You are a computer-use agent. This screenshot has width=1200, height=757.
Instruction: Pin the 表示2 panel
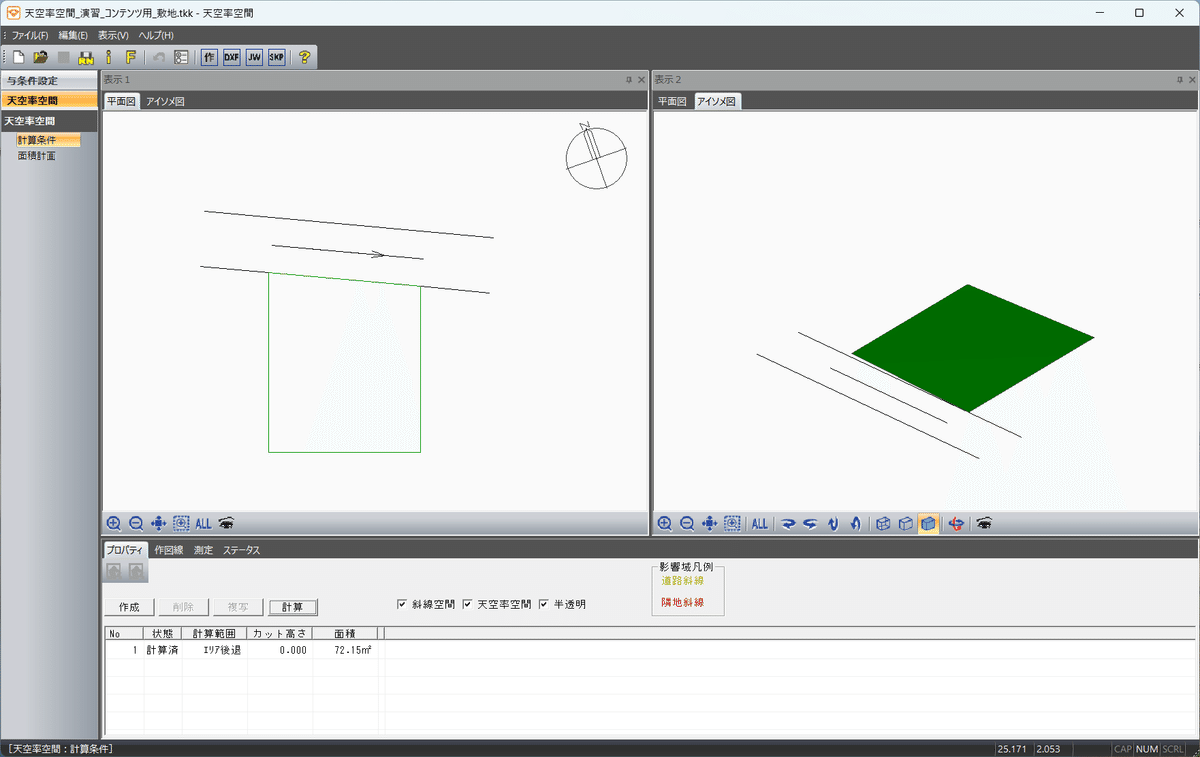pos(1179,79)
